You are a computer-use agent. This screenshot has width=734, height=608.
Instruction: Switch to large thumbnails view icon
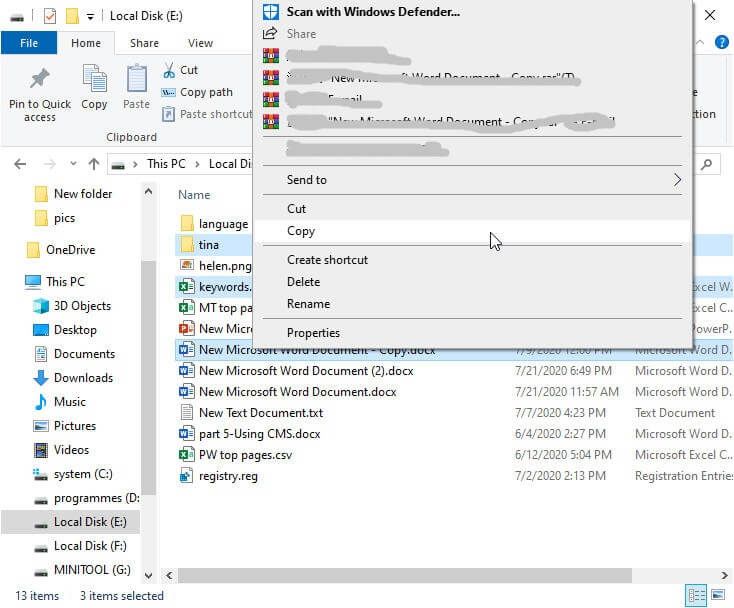[718, 595]
